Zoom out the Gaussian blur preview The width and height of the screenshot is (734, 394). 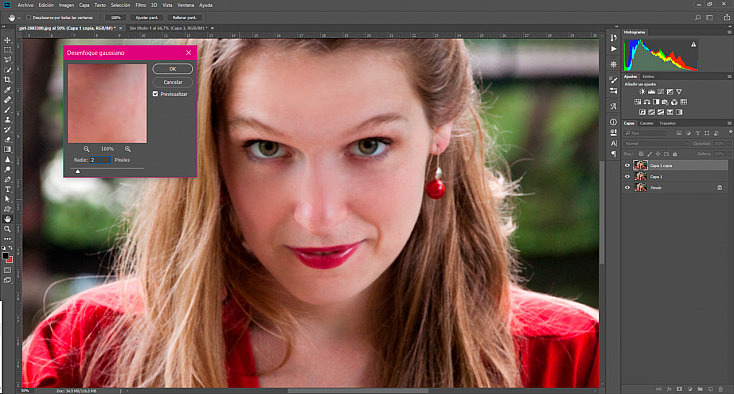point(87,149)
